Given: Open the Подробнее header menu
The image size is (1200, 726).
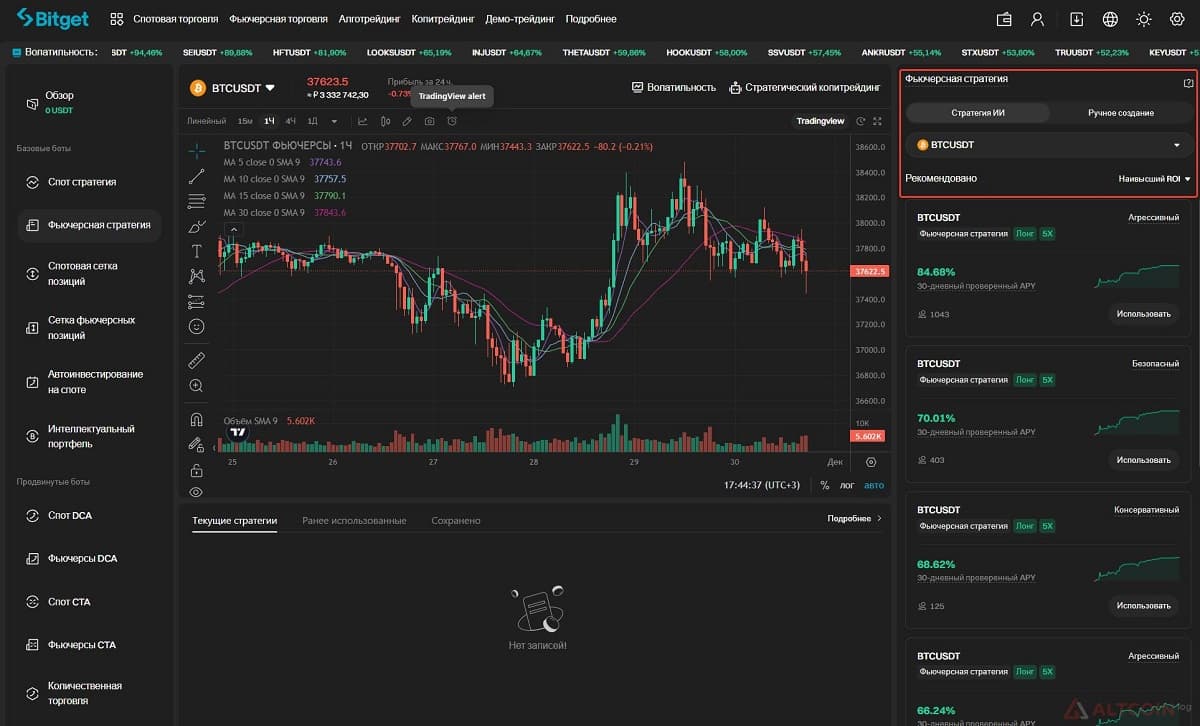Looking at the screenshot, I should tap(591, 19).
